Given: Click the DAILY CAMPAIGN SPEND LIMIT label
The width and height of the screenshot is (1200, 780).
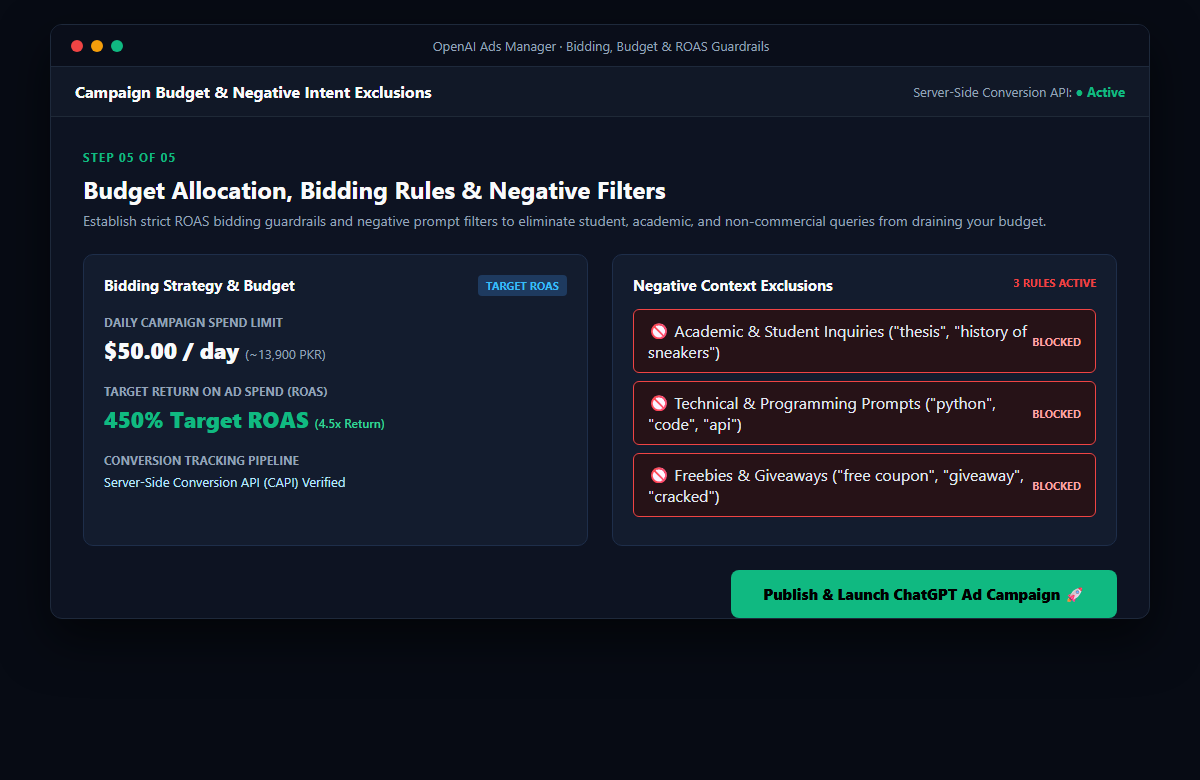Looking at the screenshot, I should (193, 323).
